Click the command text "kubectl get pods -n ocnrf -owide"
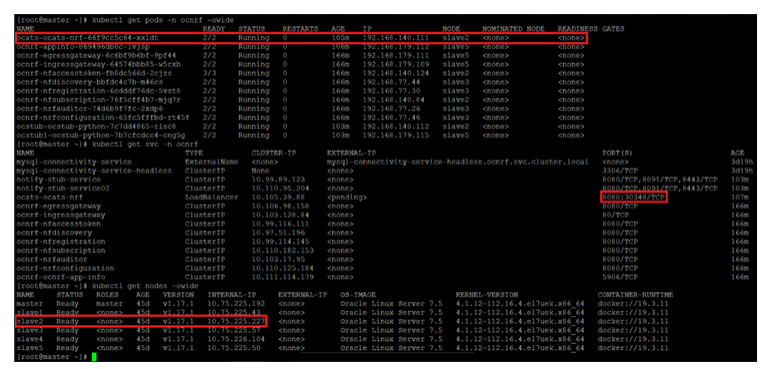The width and height of the screenshot is (763, 369). click(x=163, y=20)
